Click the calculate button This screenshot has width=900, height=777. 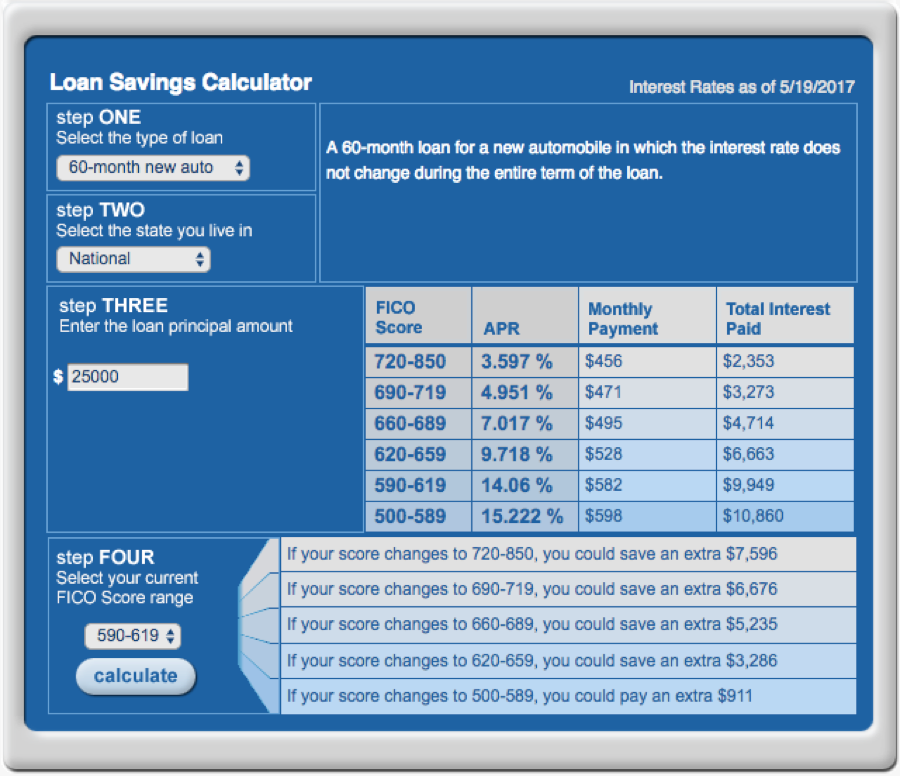[x=135, y=676]
